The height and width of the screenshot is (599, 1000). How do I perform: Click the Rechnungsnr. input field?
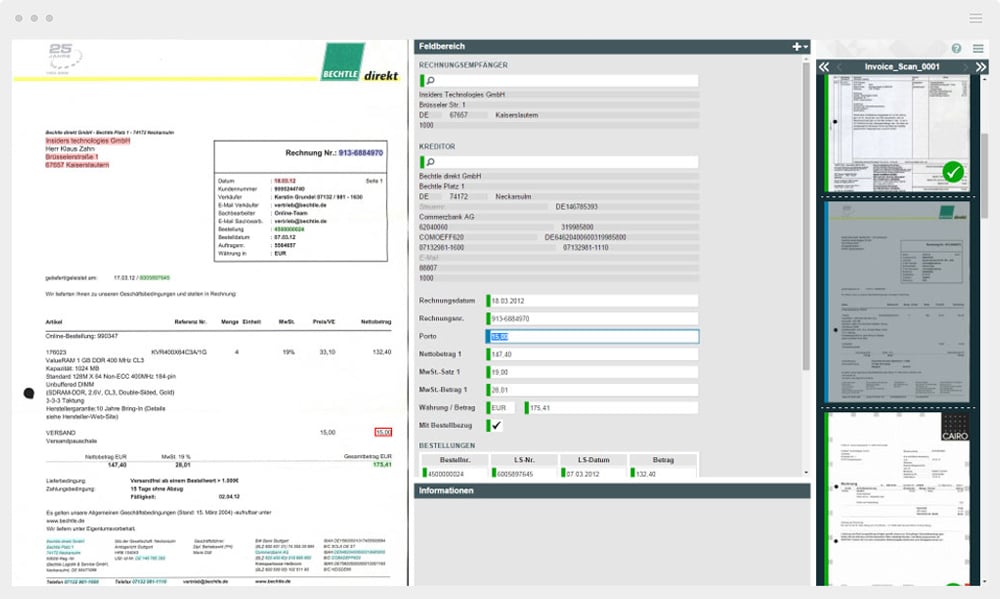[592, 318]
